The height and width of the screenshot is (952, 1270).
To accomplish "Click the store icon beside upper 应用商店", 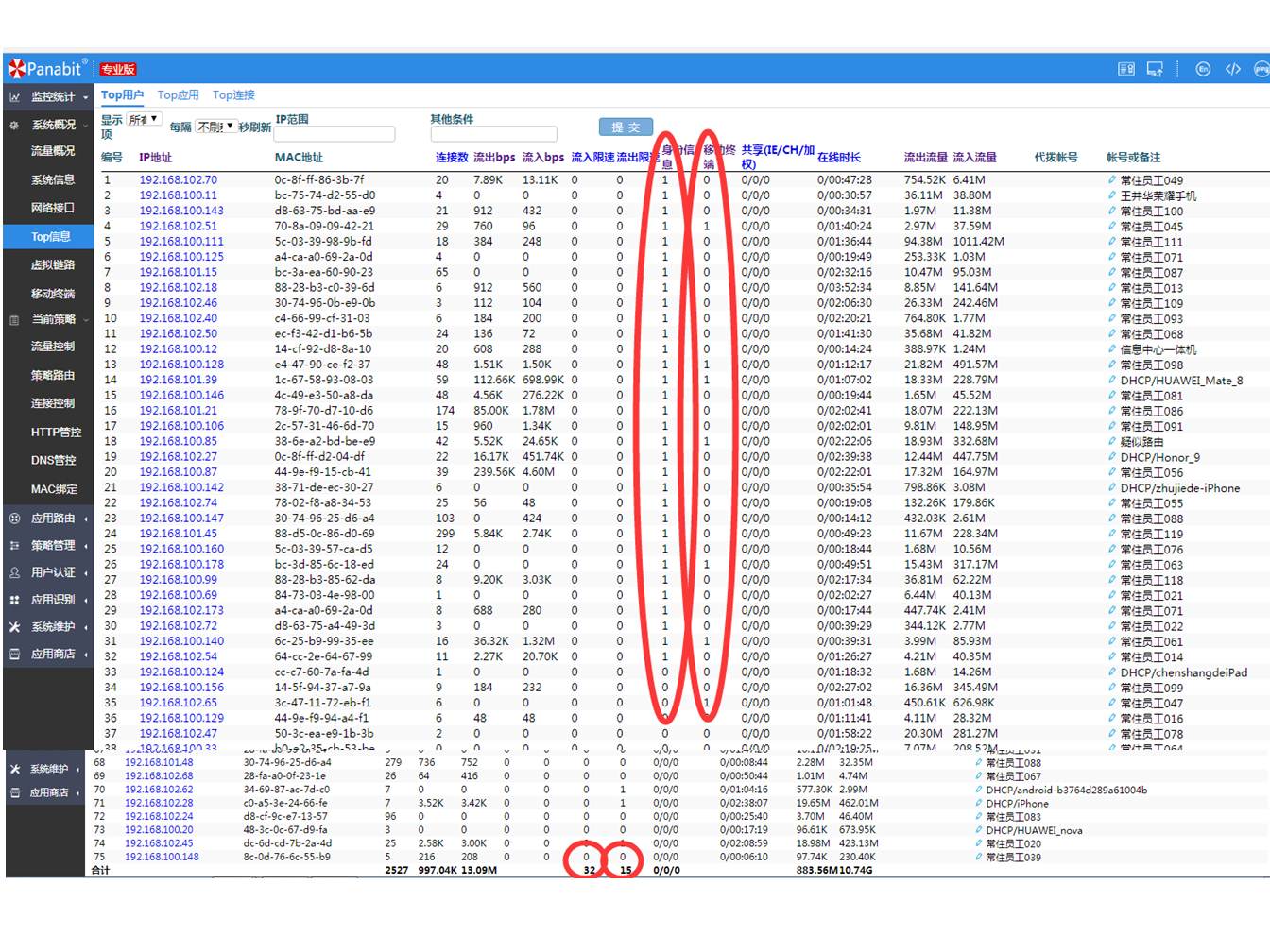I will coord(14,654).
